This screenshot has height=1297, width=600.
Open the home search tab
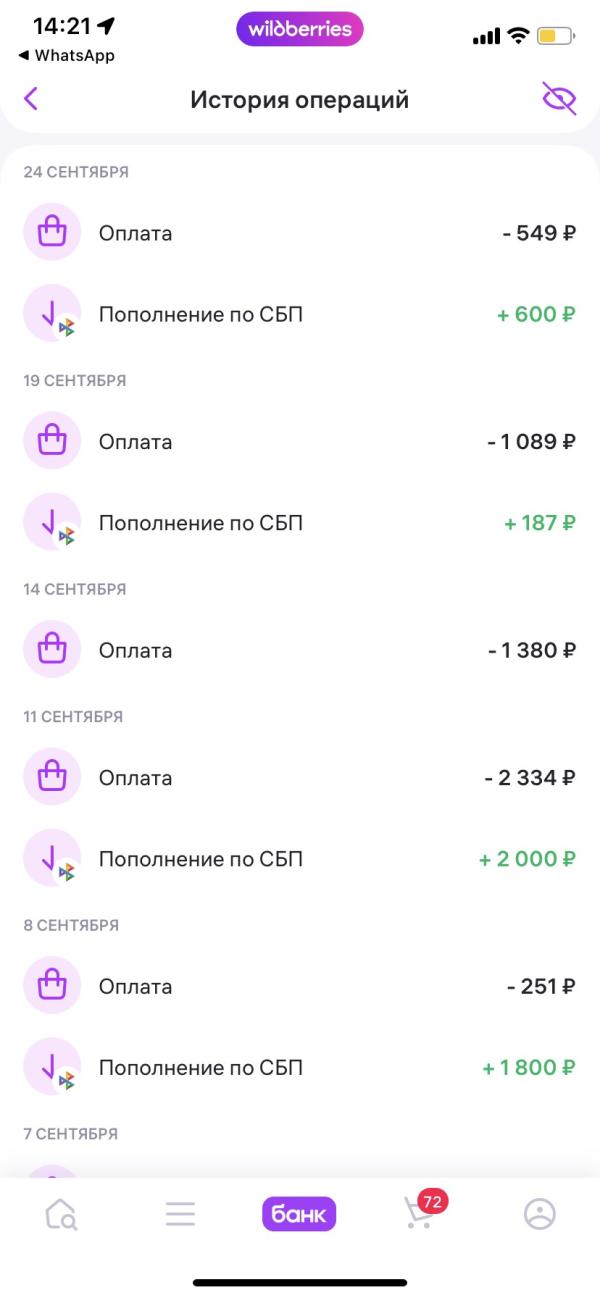(60, 1214)
